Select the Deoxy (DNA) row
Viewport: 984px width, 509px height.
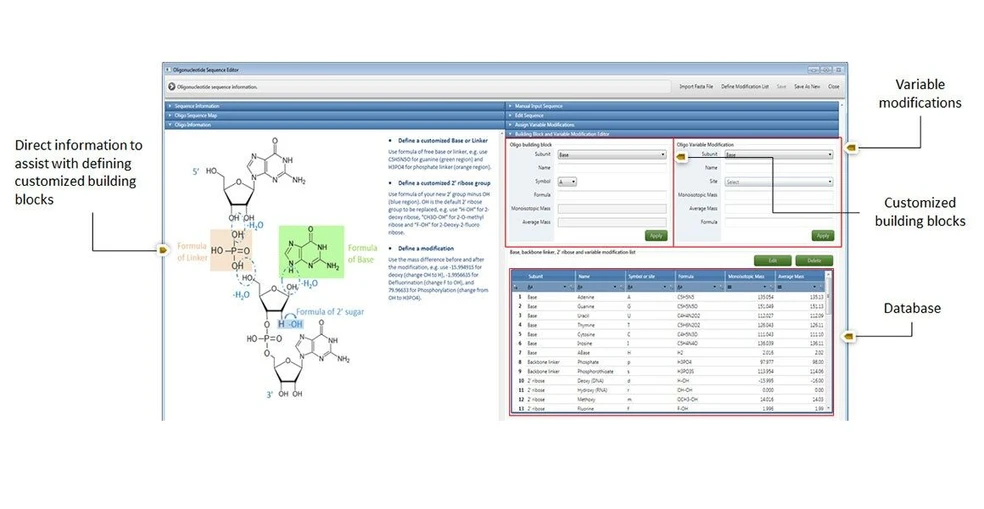[668, 381]
